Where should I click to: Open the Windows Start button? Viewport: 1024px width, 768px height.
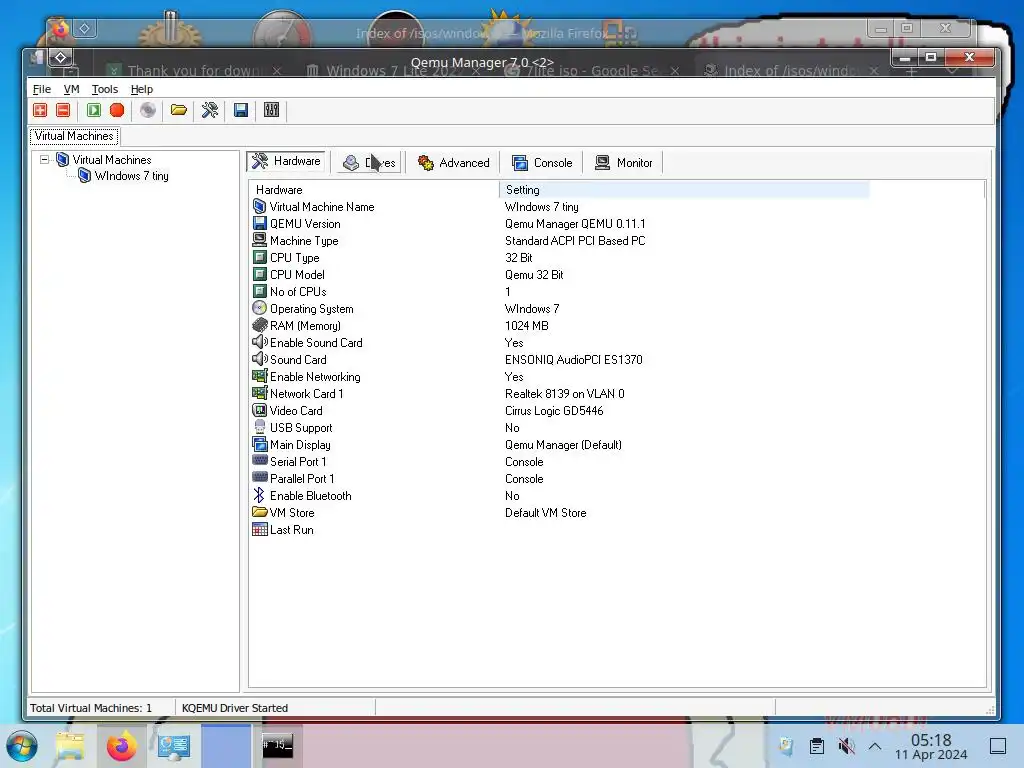[x=22, y=746]
